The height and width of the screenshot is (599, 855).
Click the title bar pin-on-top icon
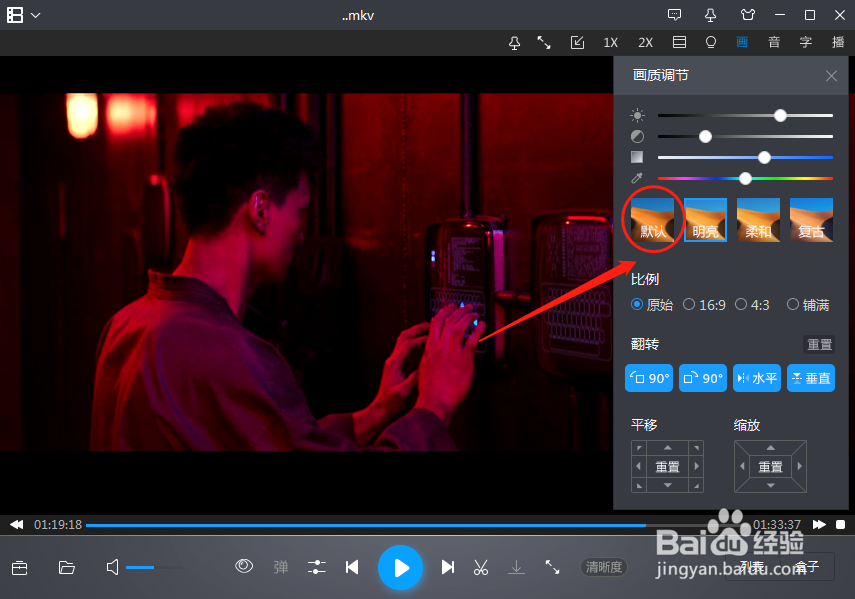(711, 15)
